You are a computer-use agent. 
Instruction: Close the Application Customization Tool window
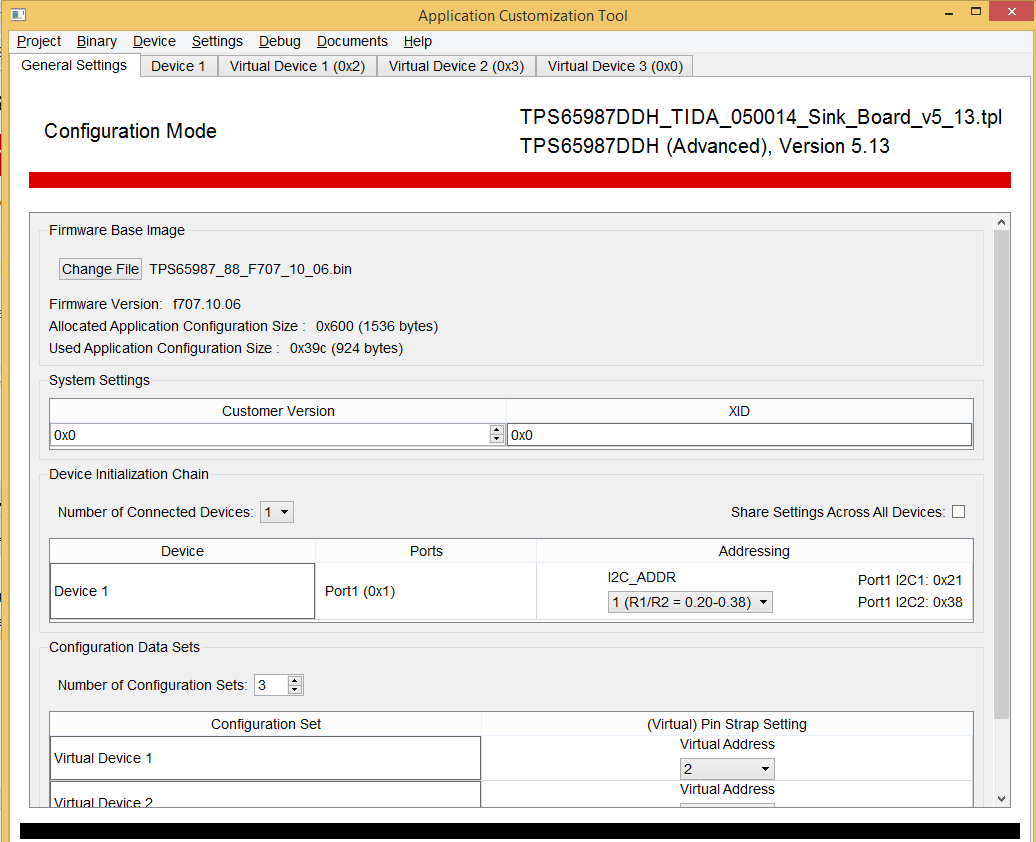point(1012,11)
